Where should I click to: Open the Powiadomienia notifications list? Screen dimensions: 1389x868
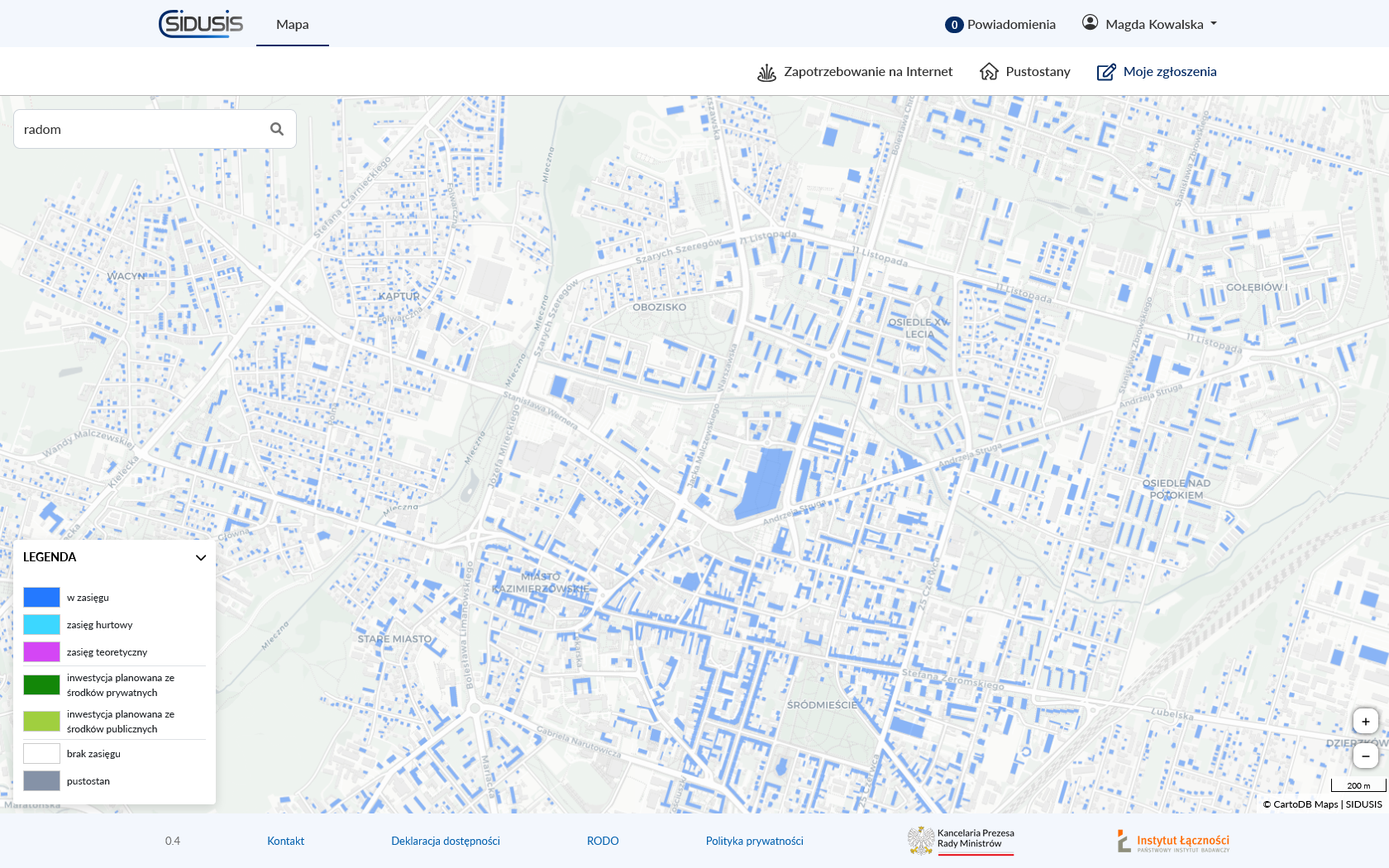(1000, 24)
